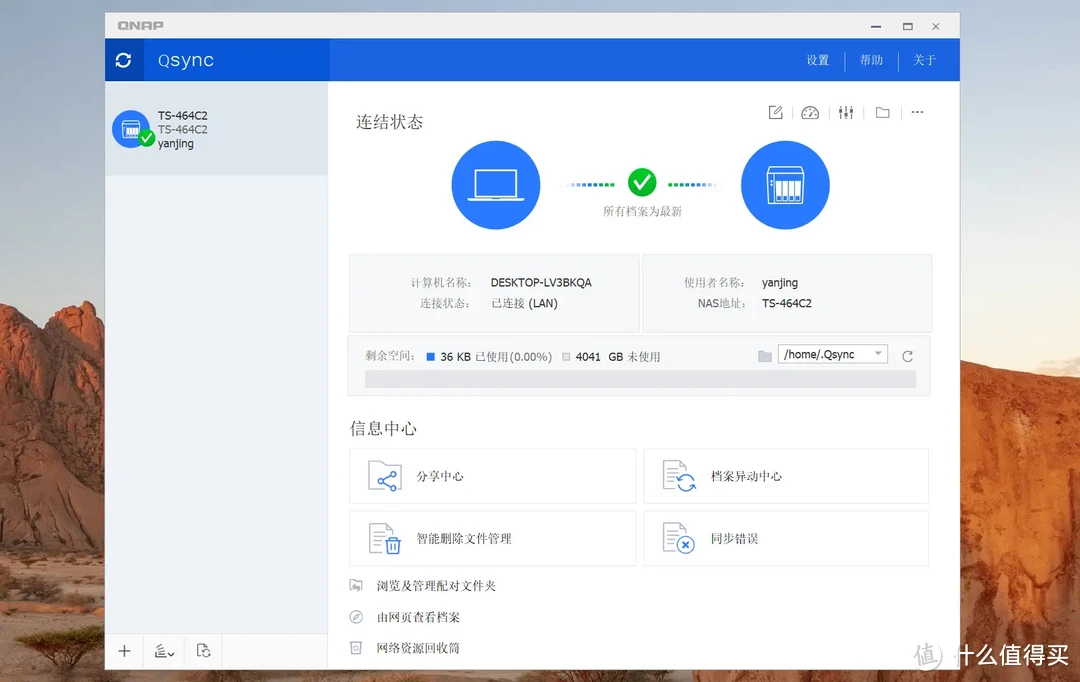Open the edit/compose icon in the toolbar

(x=776, y=112)
